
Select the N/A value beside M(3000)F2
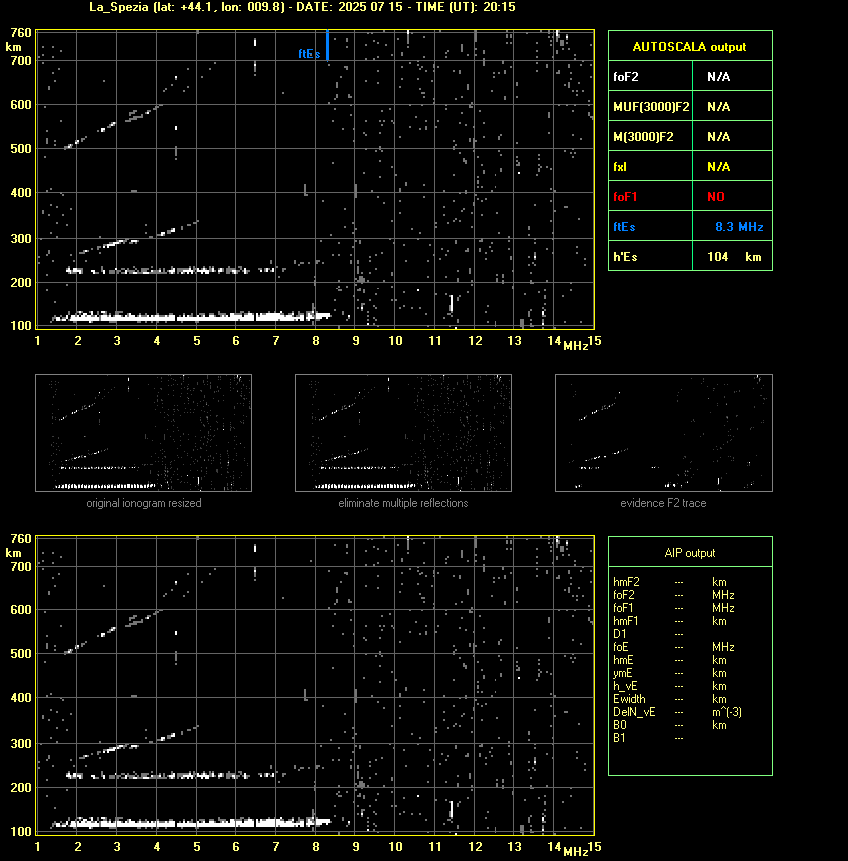point(719,137)
